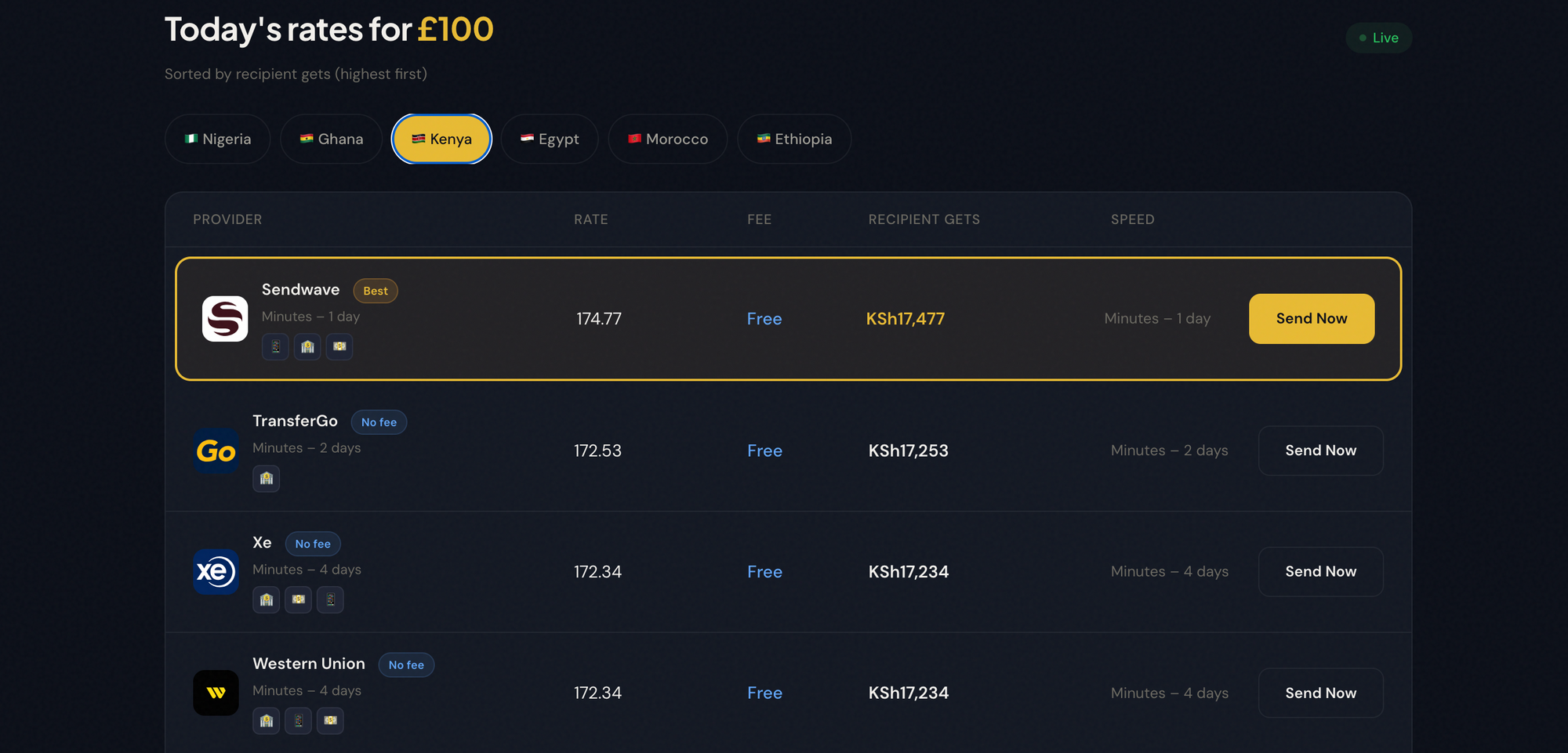
Task: Click Xe's bank deposit icon
Action: [x=267, y=599]
